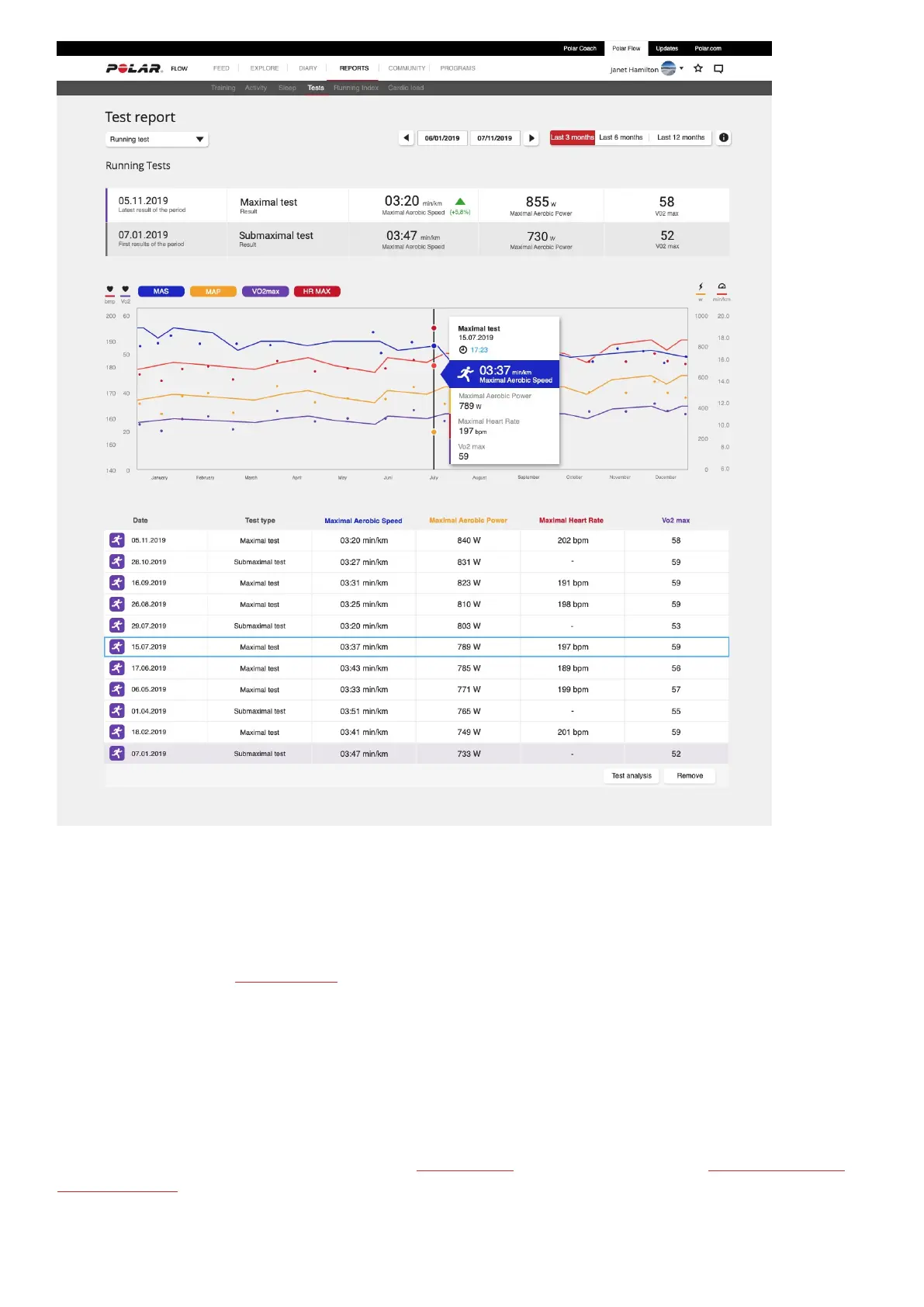924x1307 pixels.
Task: Toggle the MAP chart series pill
Action: coord(213,292)
